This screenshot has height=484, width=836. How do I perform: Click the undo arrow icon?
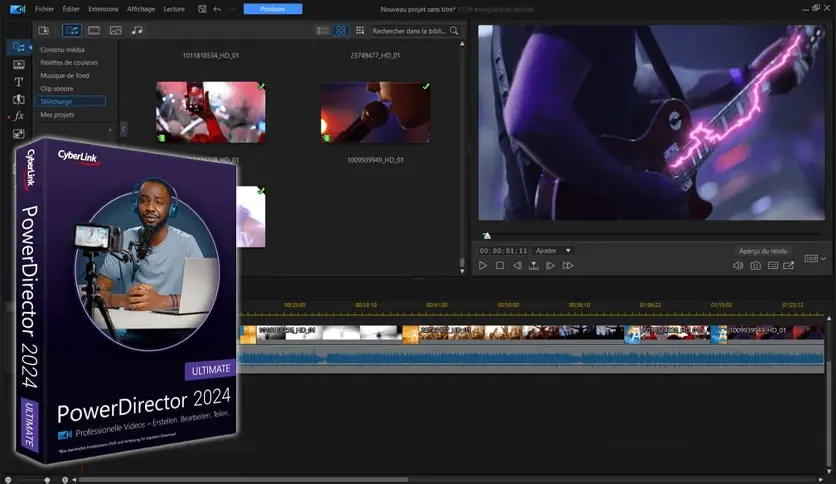[217, 8]
